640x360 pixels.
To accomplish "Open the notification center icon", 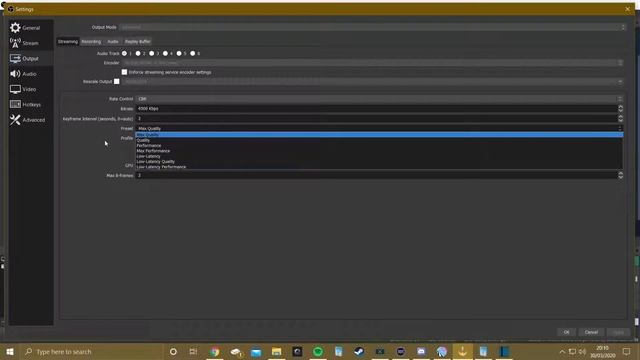I will coord(626,351).
